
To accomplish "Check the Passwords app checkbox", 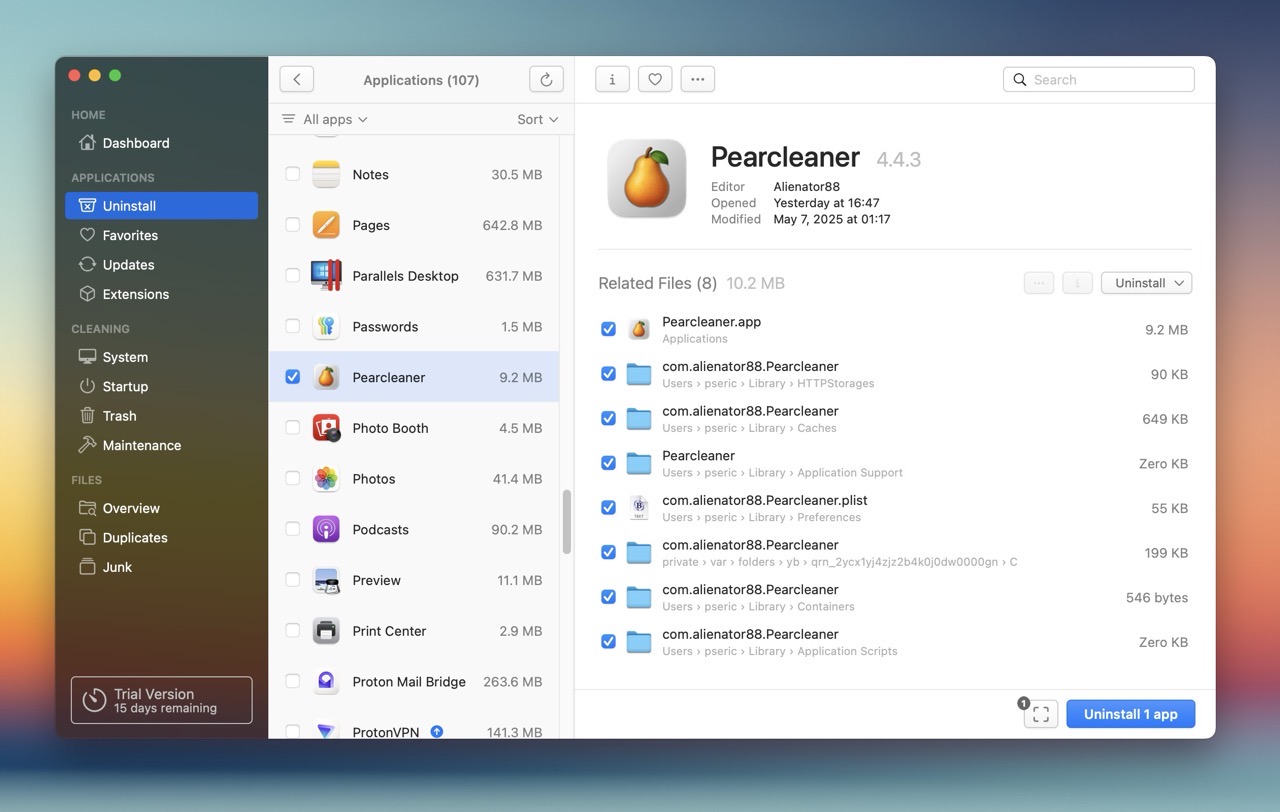I will coord(293,326).
